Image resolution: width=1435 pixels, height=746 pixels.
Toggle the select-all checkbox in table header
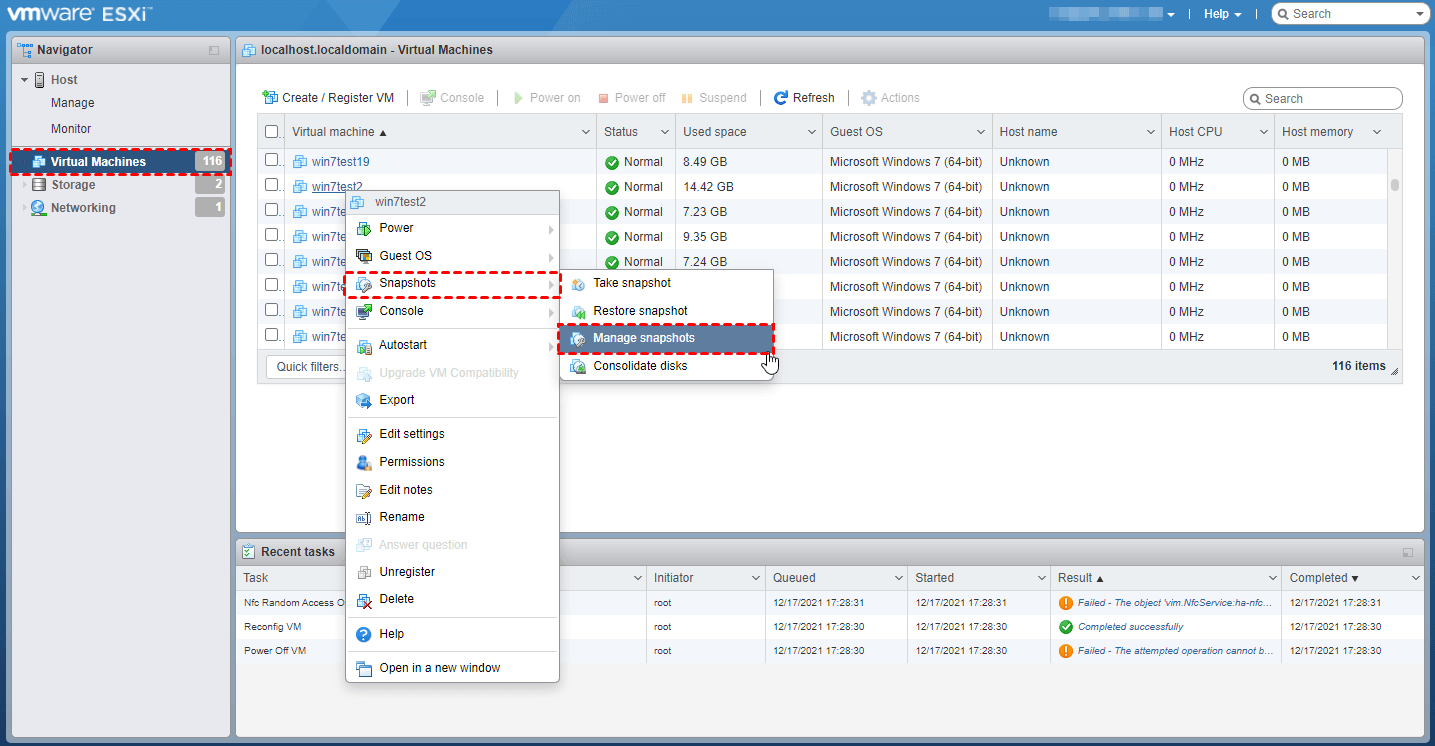272,132
